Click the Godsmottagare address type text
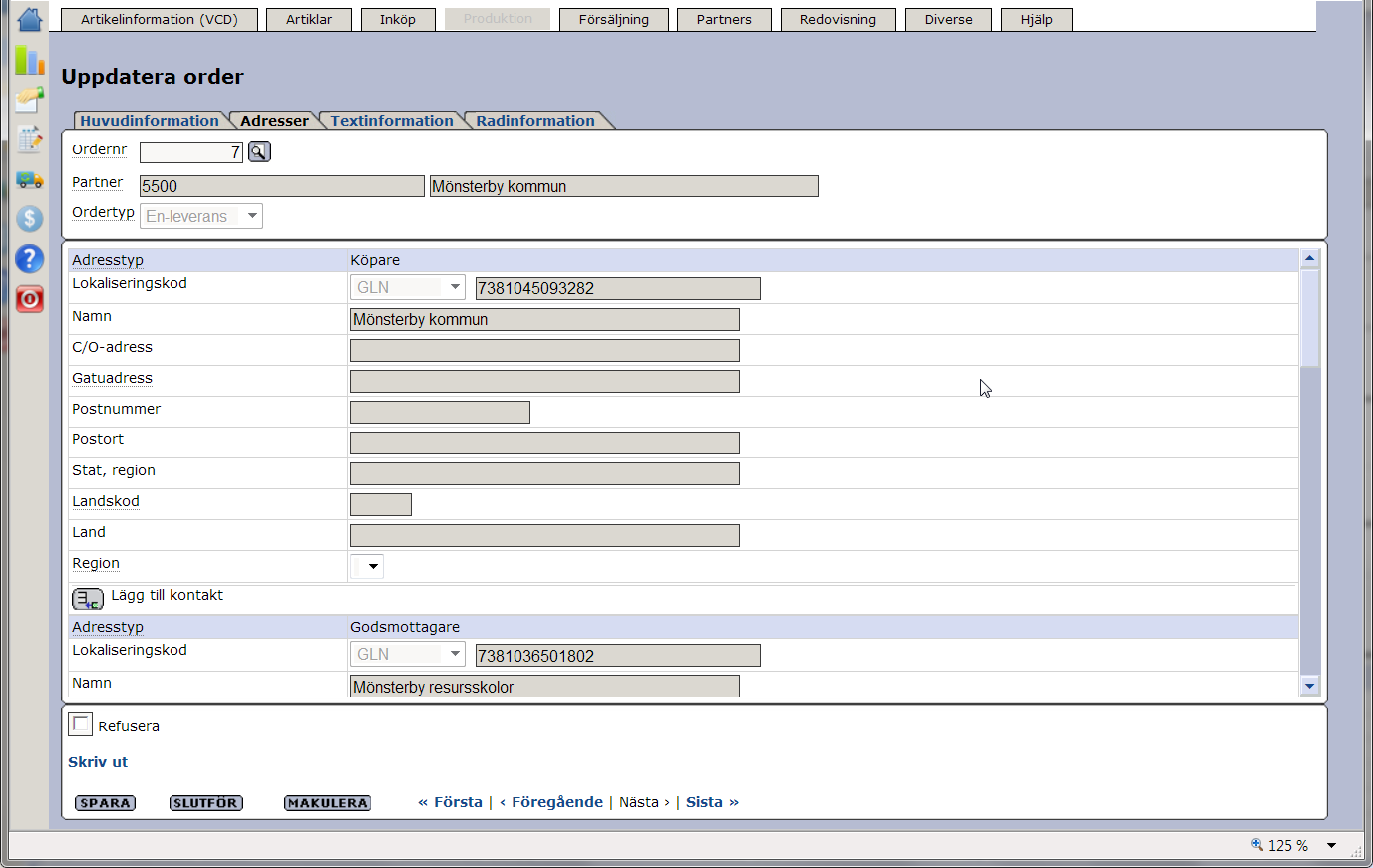This screenshot has width=1373, height=868. point(405,627)
